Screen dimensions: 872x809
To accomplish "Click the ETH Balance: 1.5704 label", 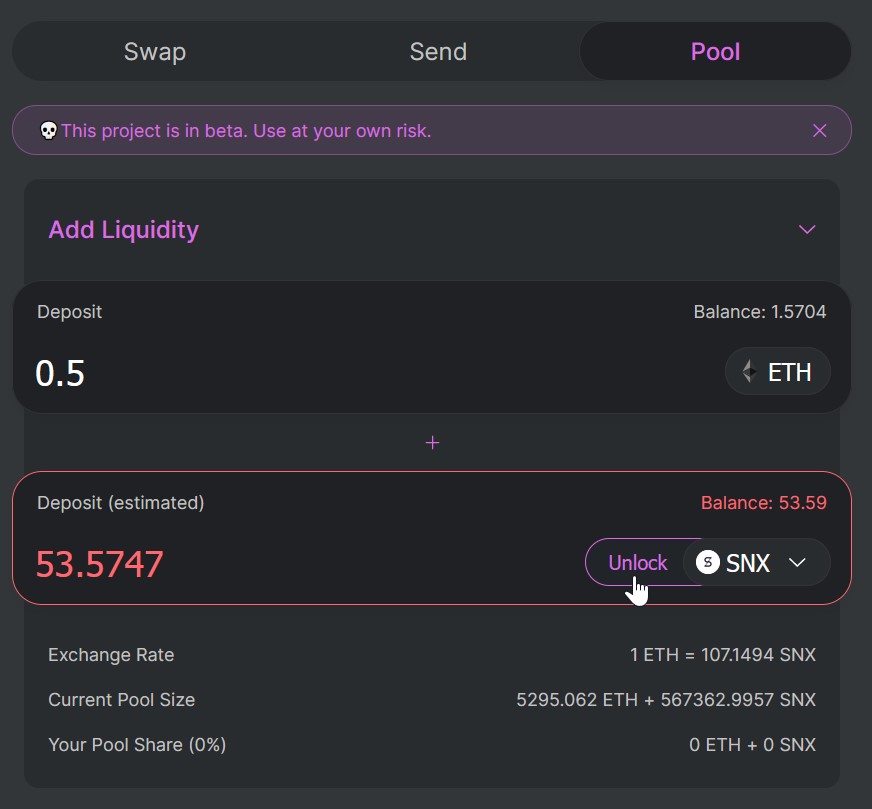I will click(x=760, y=312).
